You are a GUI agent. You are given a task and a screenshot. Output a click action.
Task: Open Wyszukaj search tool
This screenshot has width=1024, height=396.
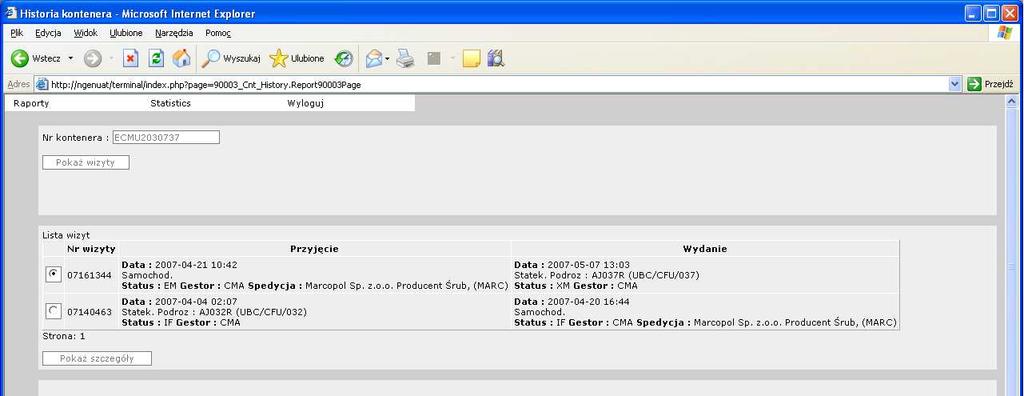tap(231, 59)
